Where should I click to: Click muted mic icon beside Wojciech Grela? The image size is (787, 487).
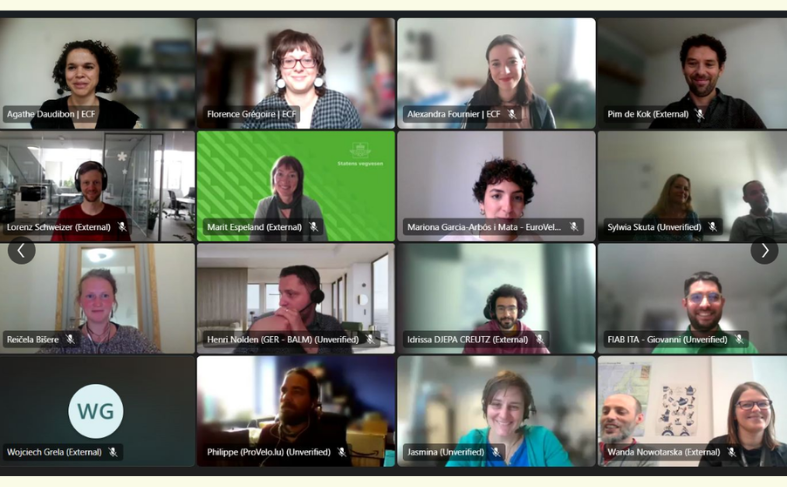pos(113,452)
